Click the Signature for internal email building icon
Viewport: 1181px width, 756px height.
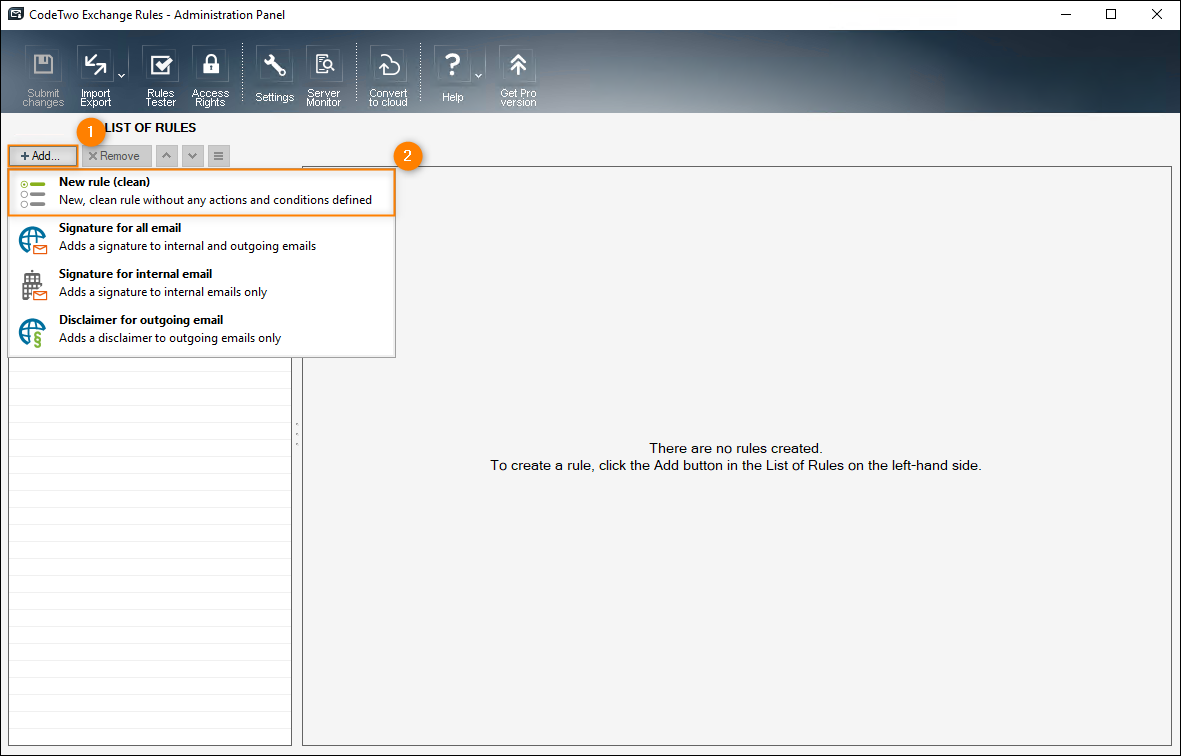click(33, 286)
